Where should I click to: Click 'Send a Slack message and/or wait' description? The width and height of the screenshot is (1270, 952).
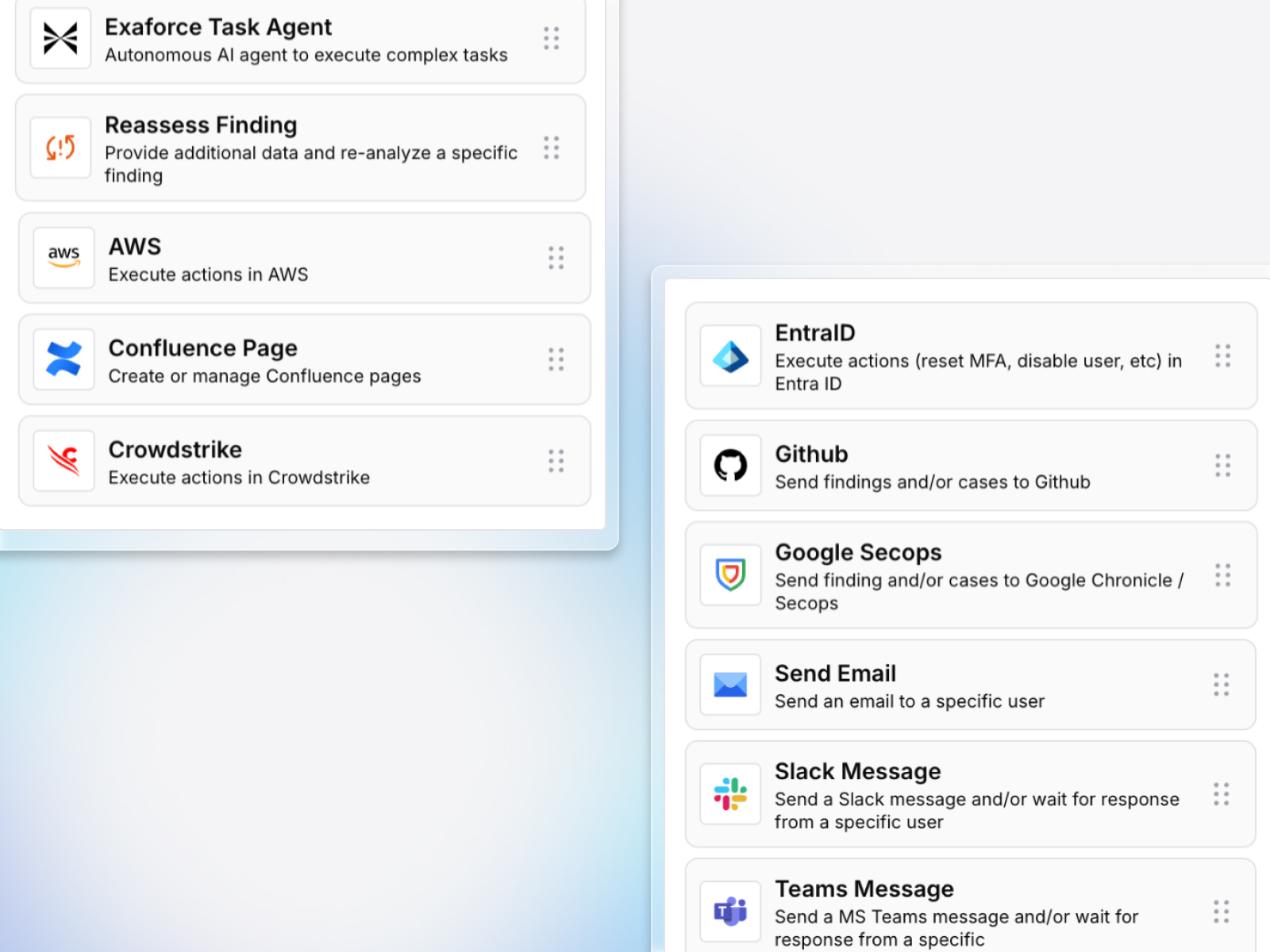coord(977,811)
